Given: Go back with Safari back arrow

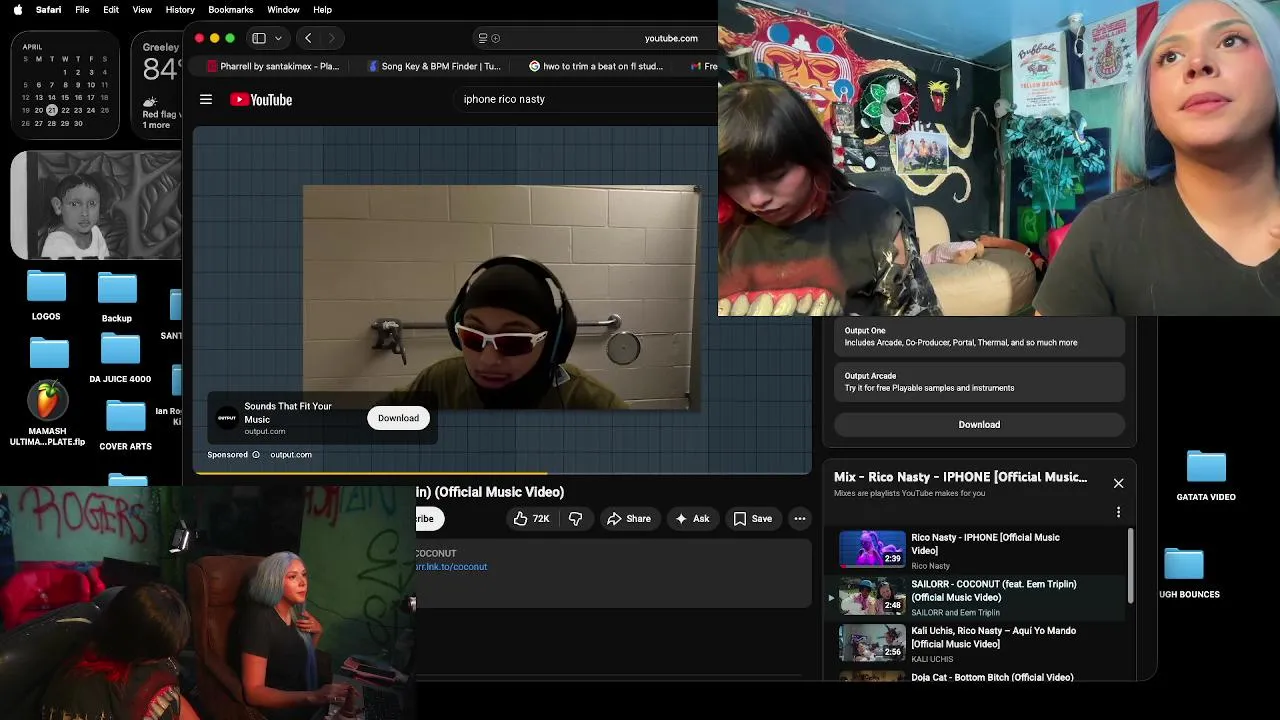Looking at the screenshot, I should [x=308, y=38].
